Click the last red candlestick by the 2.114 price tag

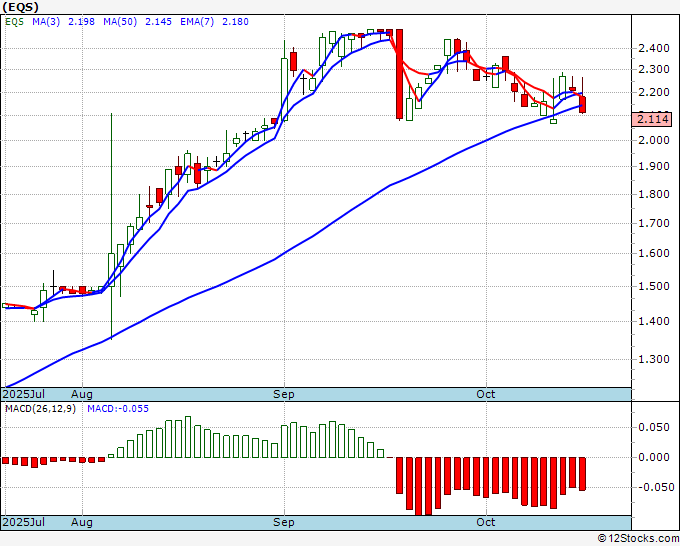(x=582, y=105)
